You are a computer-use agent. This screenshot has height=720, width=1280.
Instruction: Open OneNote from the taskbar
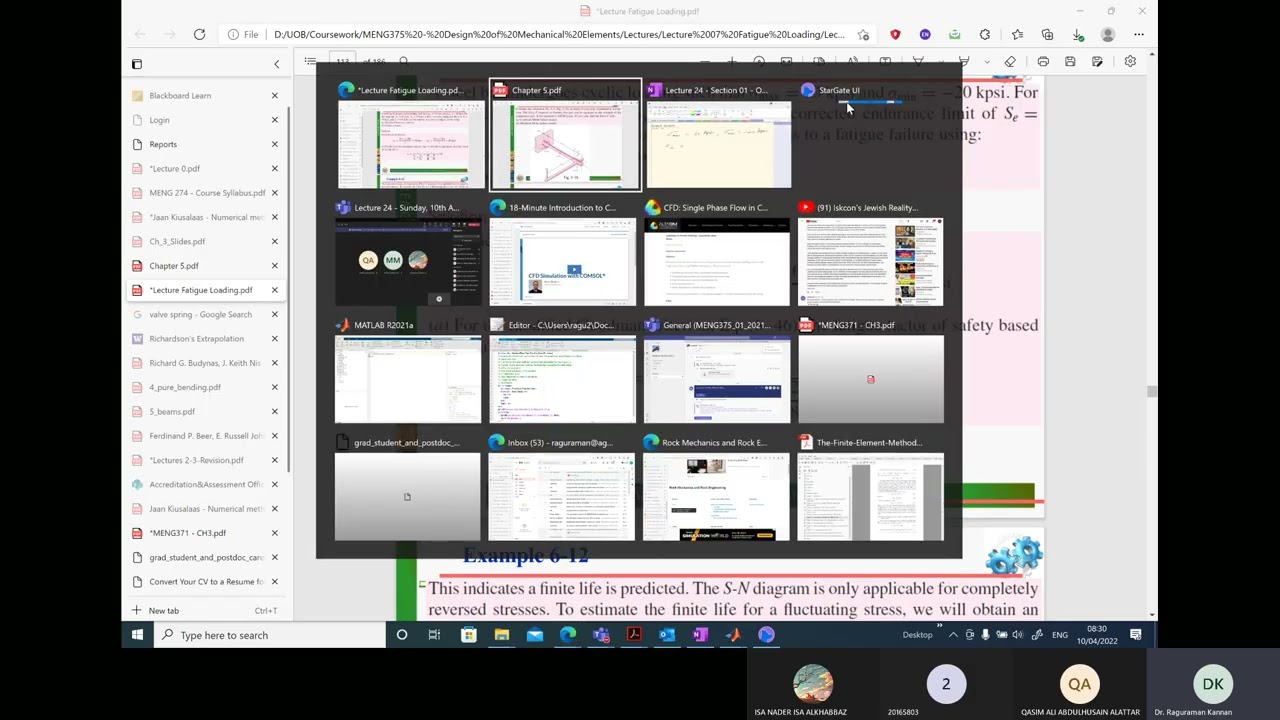click(700, 635)
